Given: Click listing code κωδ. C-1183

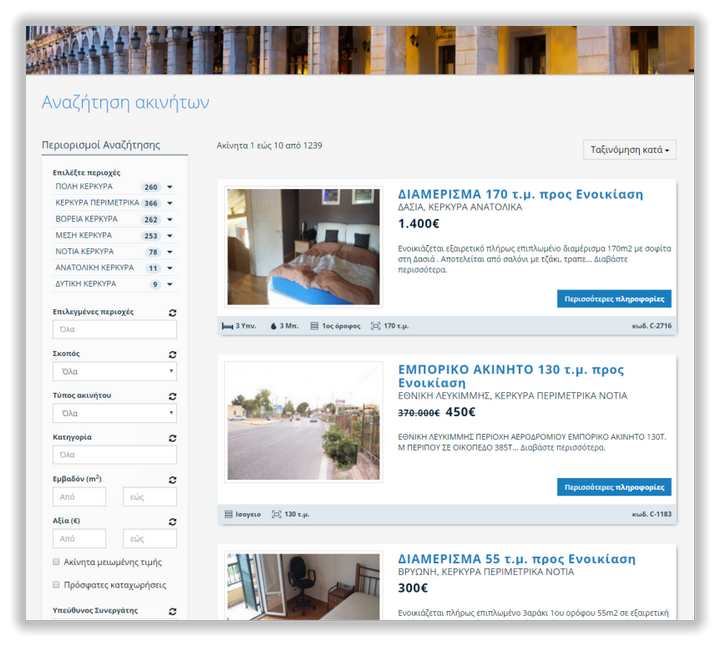Looking at the screenshot, I should pos(652,514).
